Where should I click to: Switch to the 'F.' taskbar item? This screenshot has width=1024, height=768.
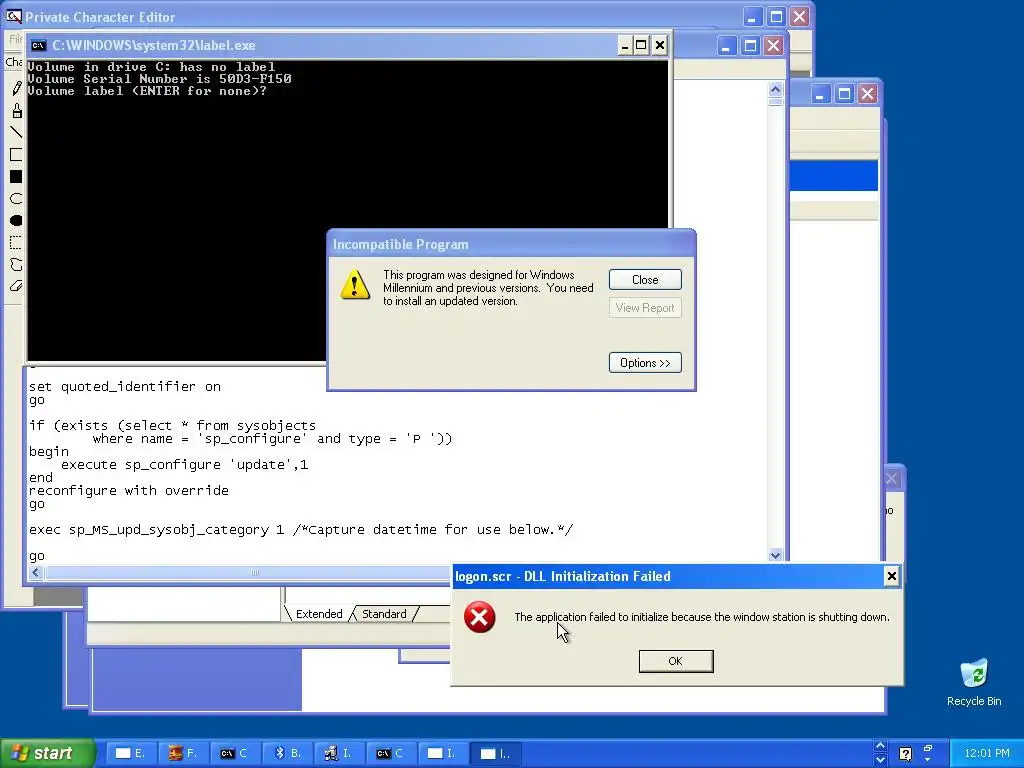click(x=182, y=753)
